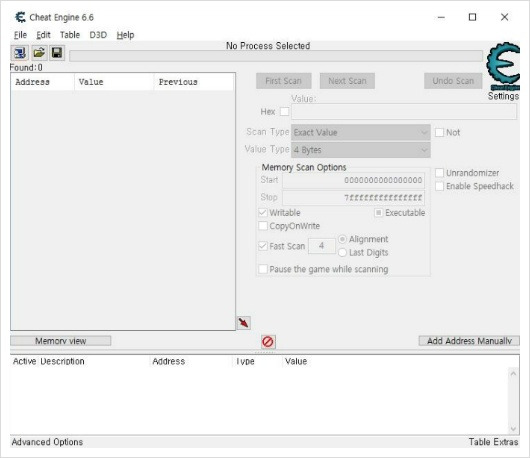This screenshot has height=458, width=530.
Task: Tick Enable Speedhack checkbox
Action: (439, 186)
